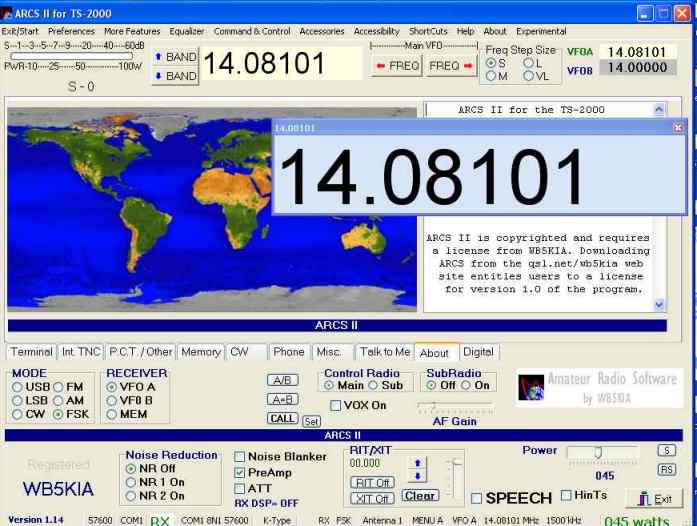Image resolution: width=697 pixels, height=526 pixels.
Task: Switch to the Digital tab
Action: point(478,352)
